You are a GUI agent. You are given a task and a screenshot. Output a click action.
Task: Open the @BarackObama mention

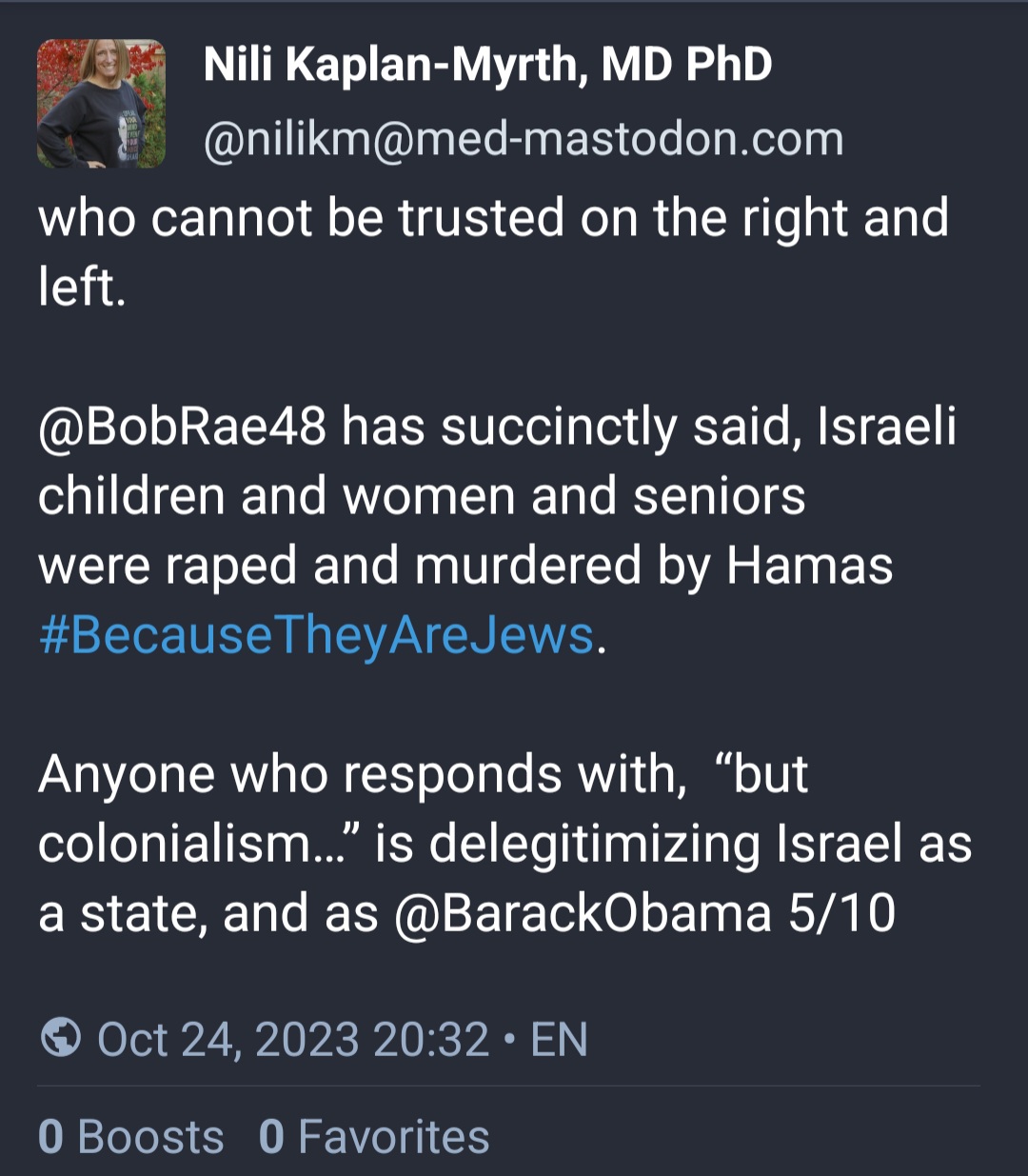pyautogui.click(x=582, y=913)
